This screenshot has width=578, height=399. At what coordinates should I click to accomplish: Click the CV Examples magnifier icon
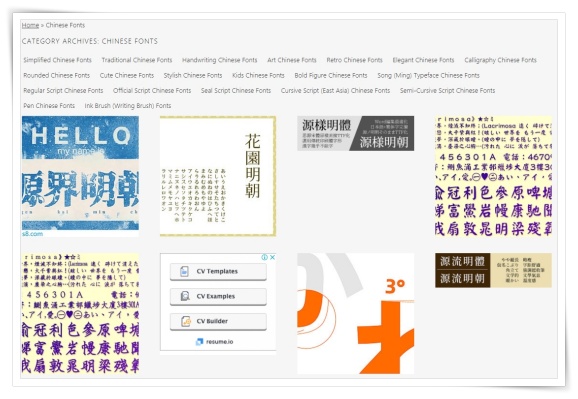click(185, 296)
